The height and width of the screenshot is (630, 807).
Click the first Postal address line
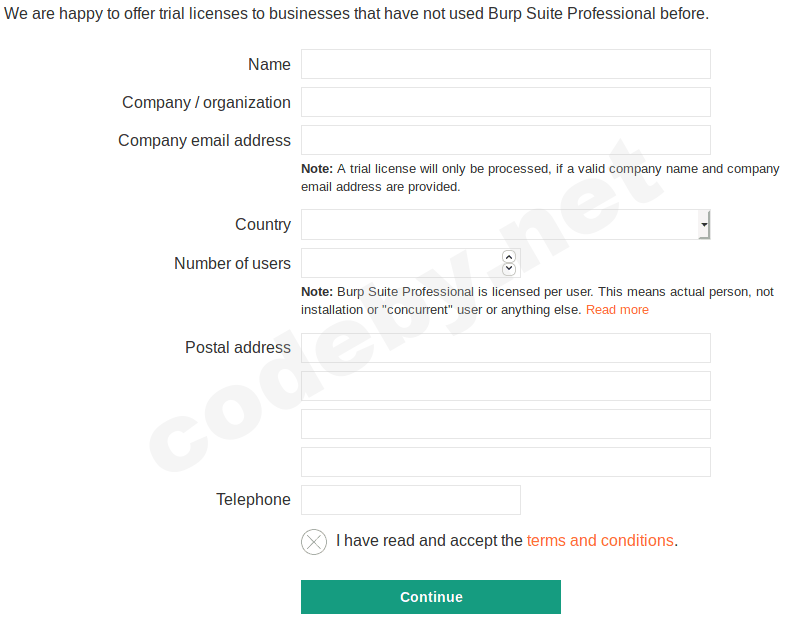pos(505,348)
